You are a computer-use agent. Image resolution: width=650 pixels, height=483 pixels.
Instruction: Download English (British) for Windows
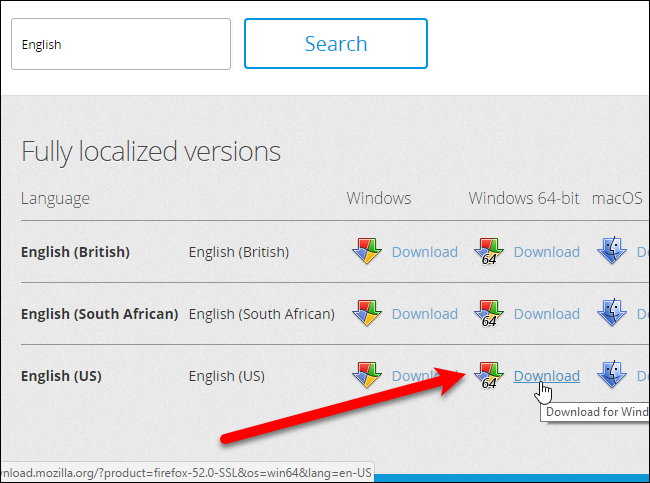click(425, 252)
